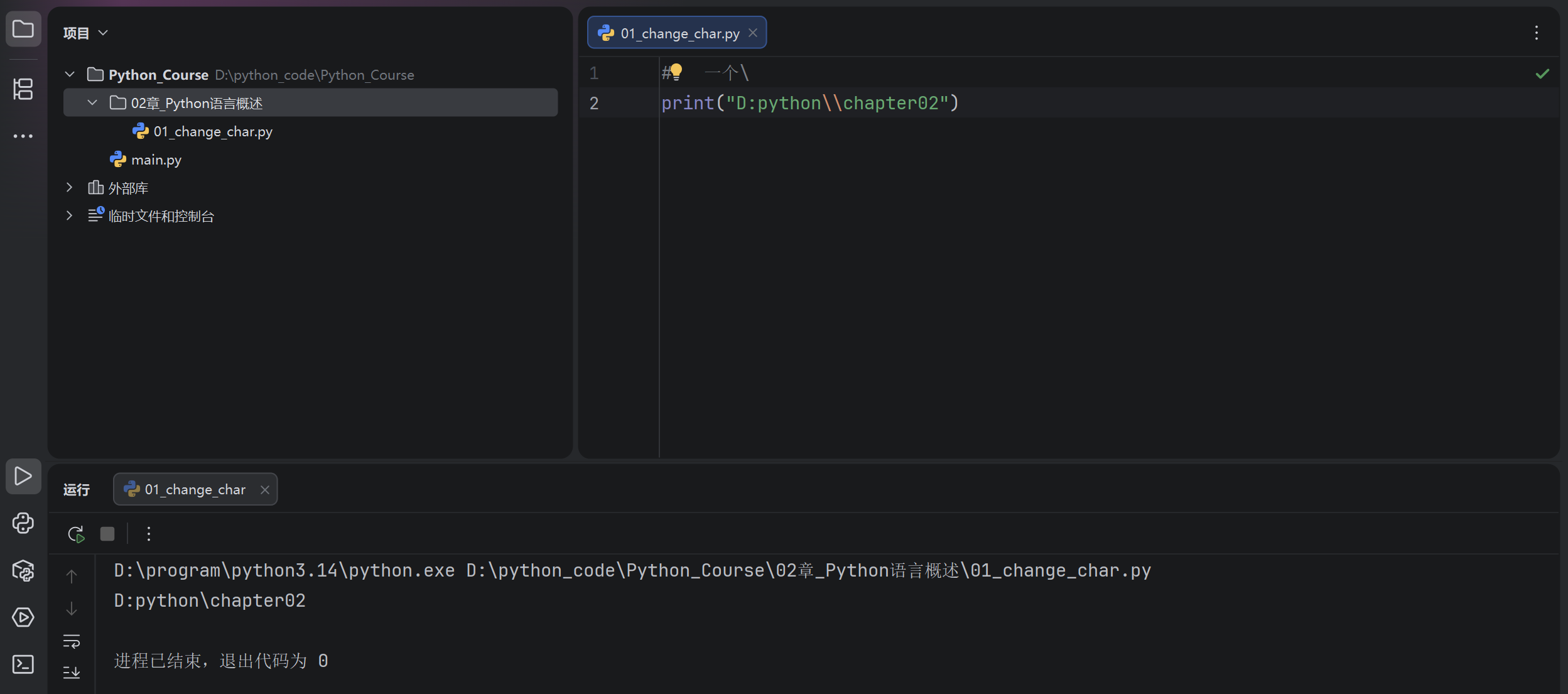The image size is (1568, 694).
Task: Toggle scroll to end in the console
Action: (x=72, y=673)
